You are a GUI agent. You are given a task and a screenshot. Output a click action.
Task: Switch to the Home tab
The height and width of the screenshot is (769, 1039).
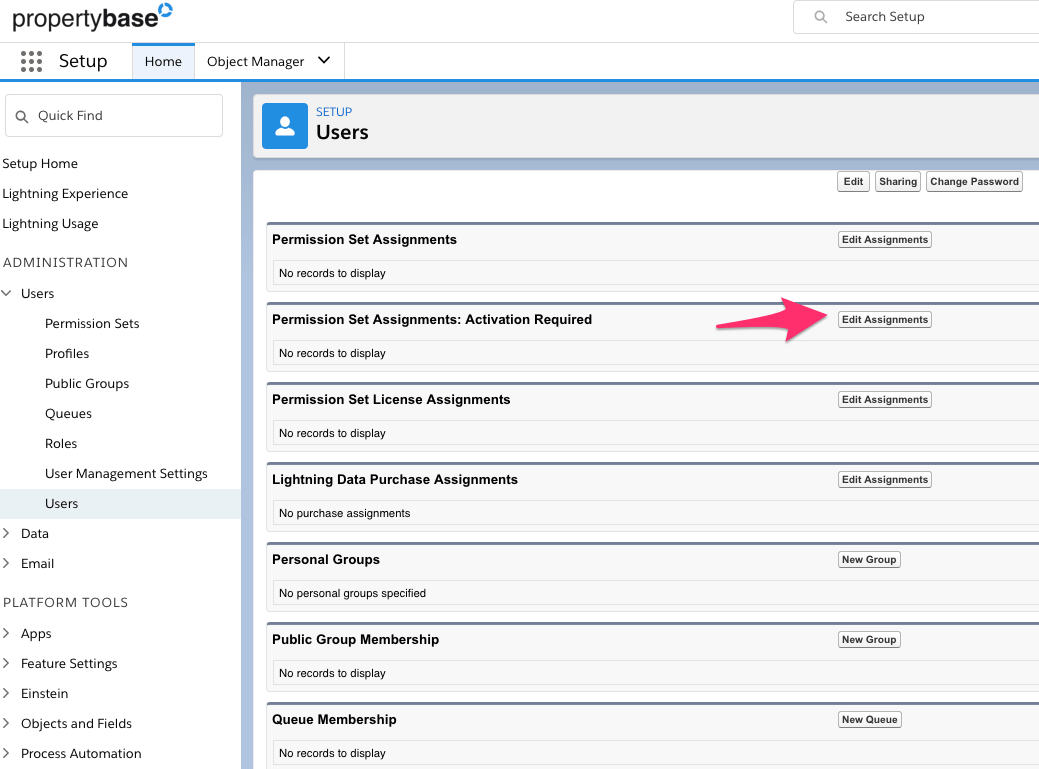(x=163, y=60)
